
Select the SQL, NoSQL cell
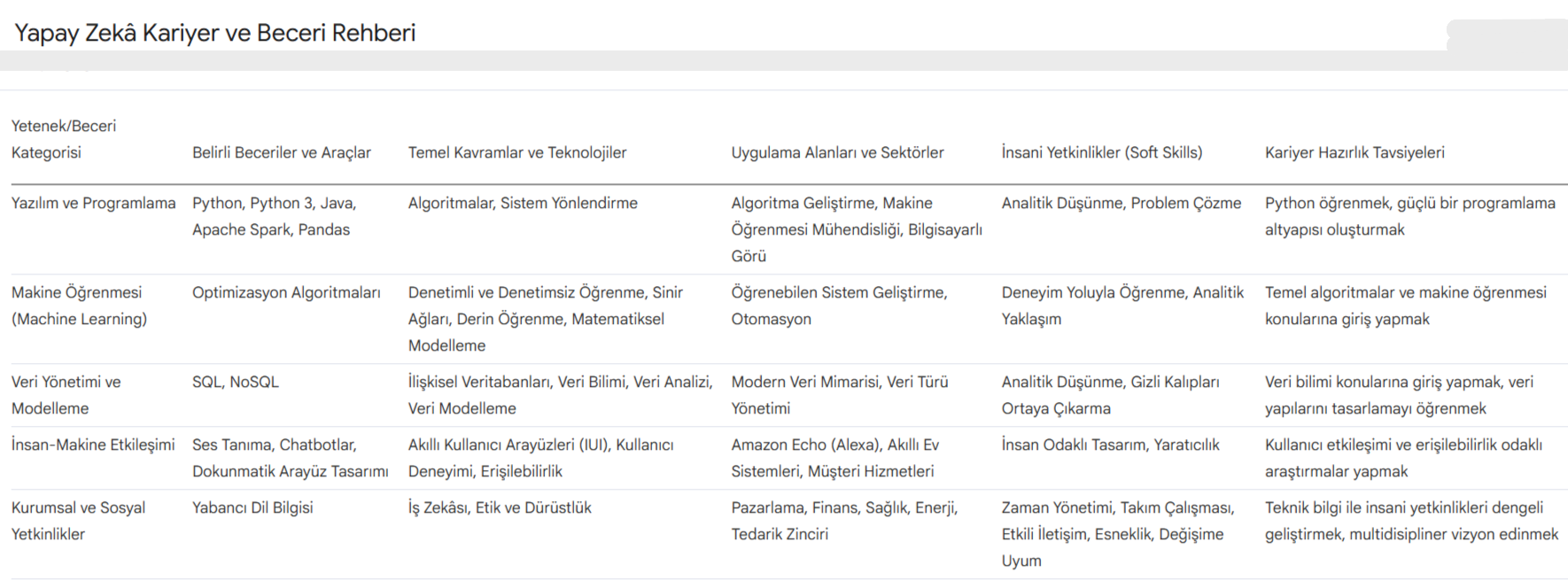point(236,382)
